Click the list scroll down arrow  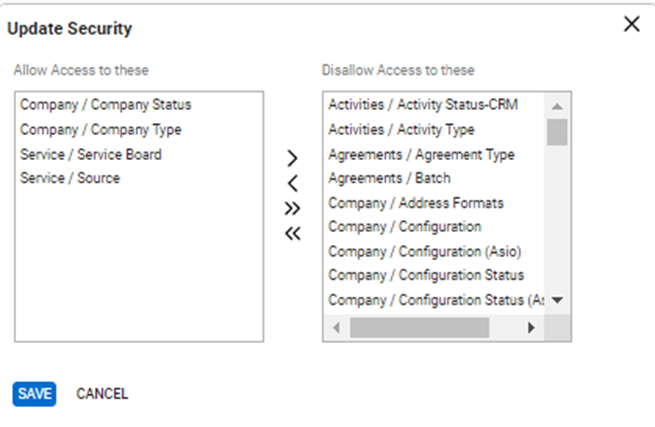[557, 300]
